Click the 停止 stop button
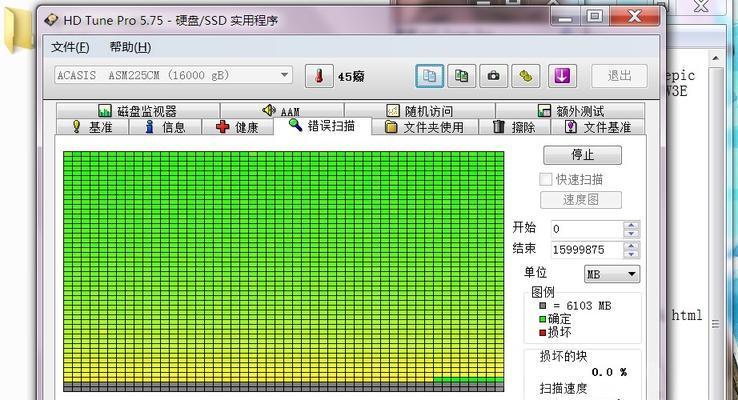 [582, 155]
